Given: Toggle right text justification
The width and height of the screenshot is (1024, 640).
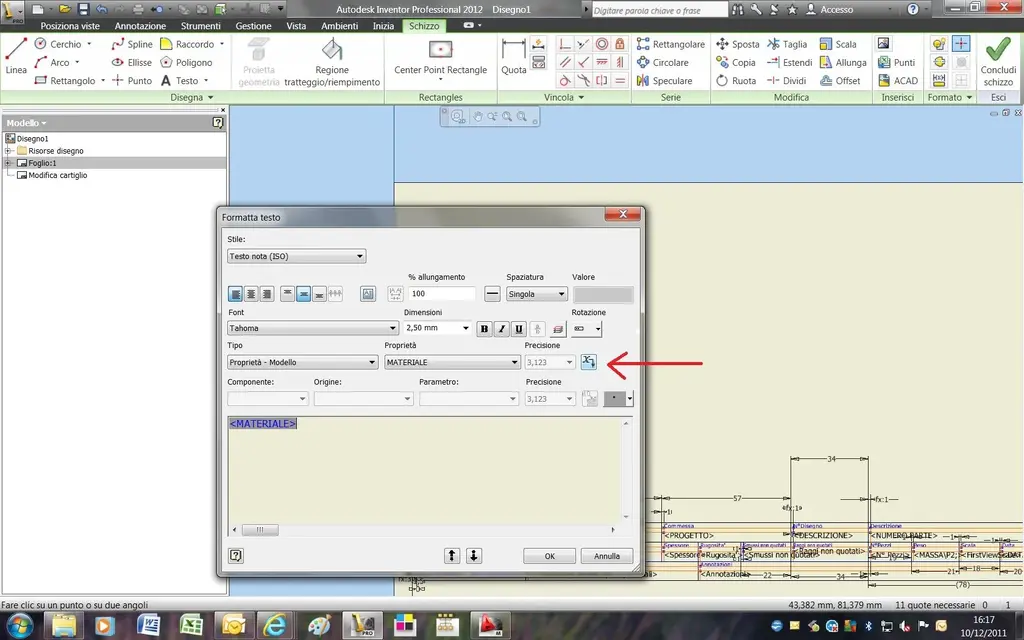Looking at the screenshot, I should tap(266, 294).
